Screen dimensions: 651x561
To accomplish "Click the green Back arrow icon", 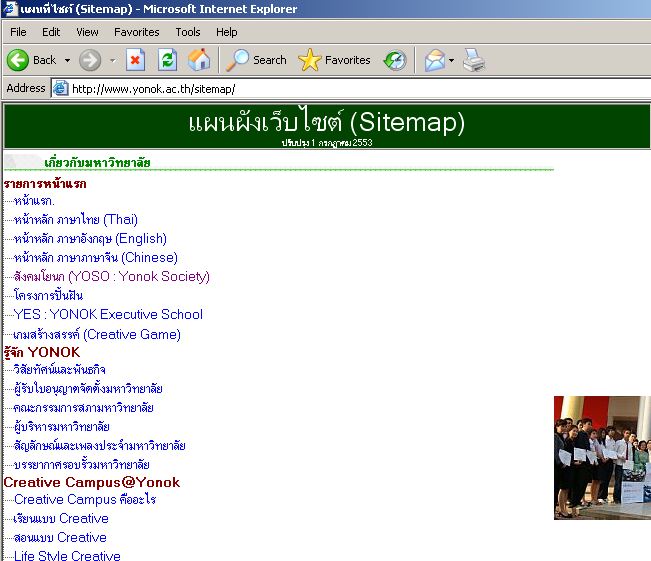I will [x=18, y=60].
